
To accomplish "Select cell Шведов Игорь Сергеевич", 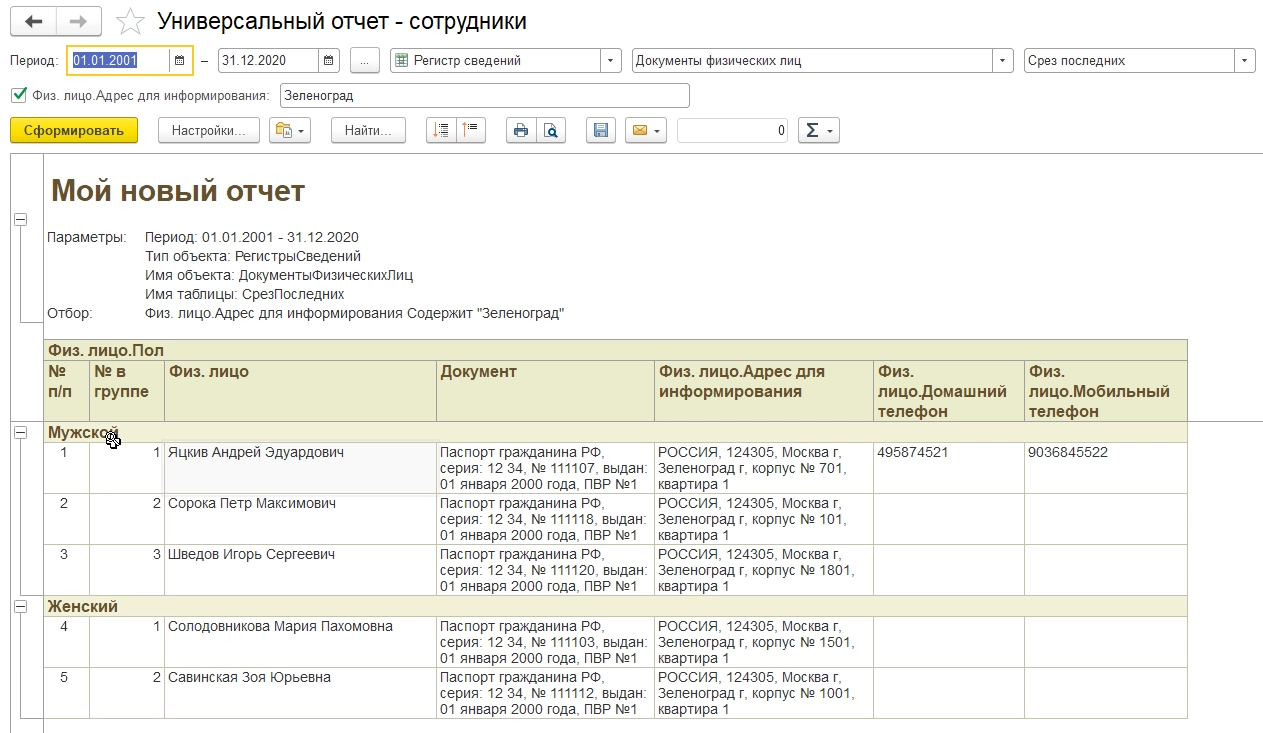I will point(300,570).
